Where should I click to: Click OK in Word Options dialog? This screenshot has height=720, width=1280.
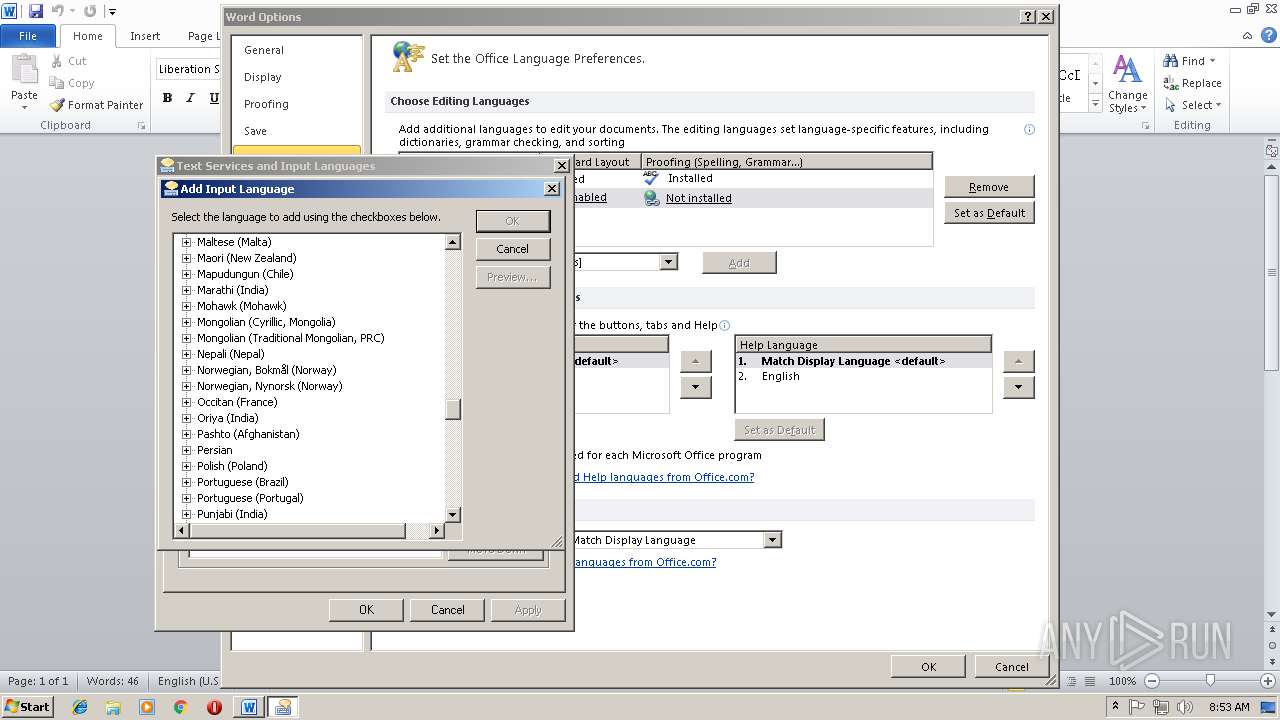pyautogui.click(x=929, y=667)
